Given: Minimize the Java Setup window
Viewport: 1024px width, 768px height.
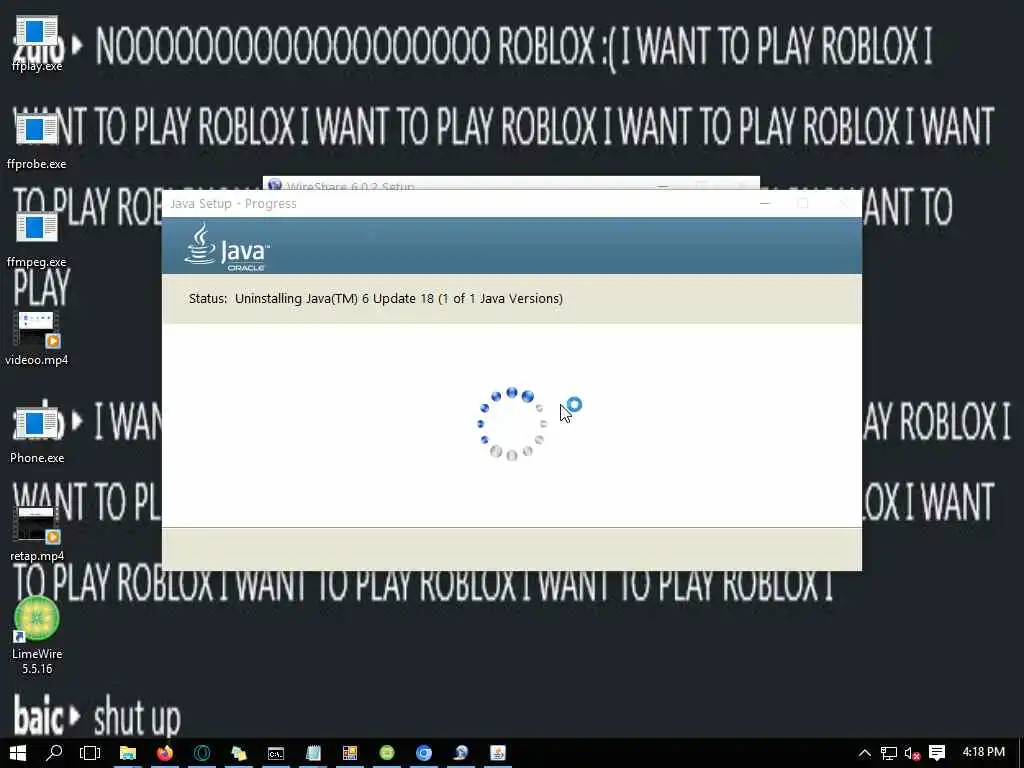Looking at the screenshot, I should (x=765, y=204).
